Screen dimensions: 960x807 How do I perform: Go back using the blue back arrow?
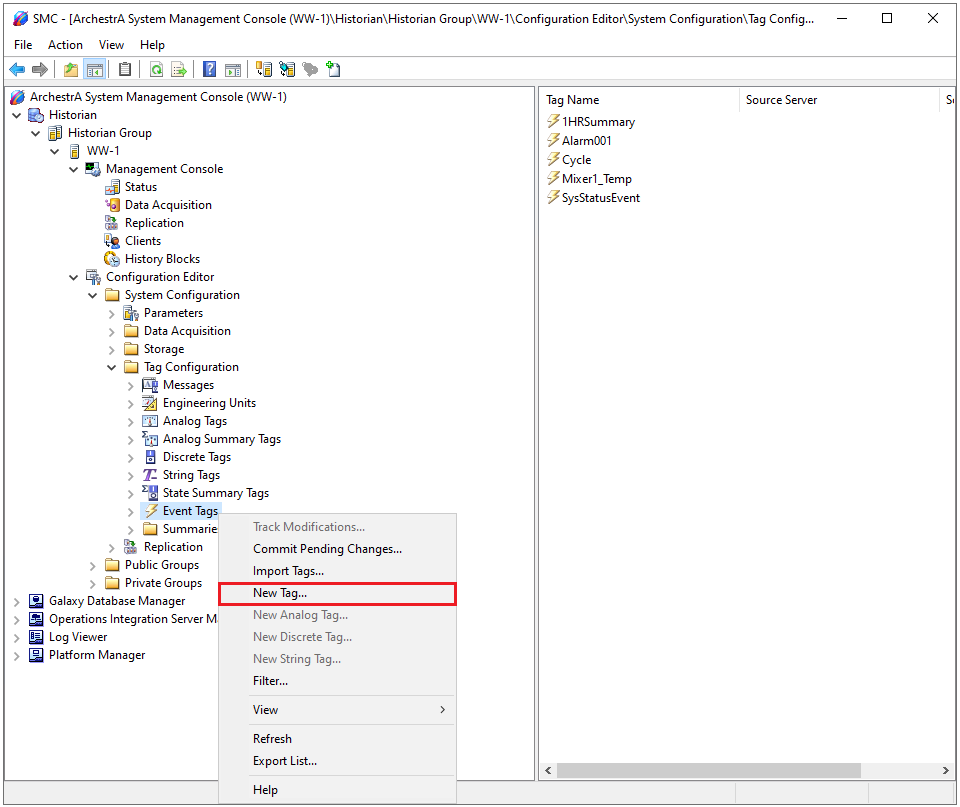coord(17,70)
